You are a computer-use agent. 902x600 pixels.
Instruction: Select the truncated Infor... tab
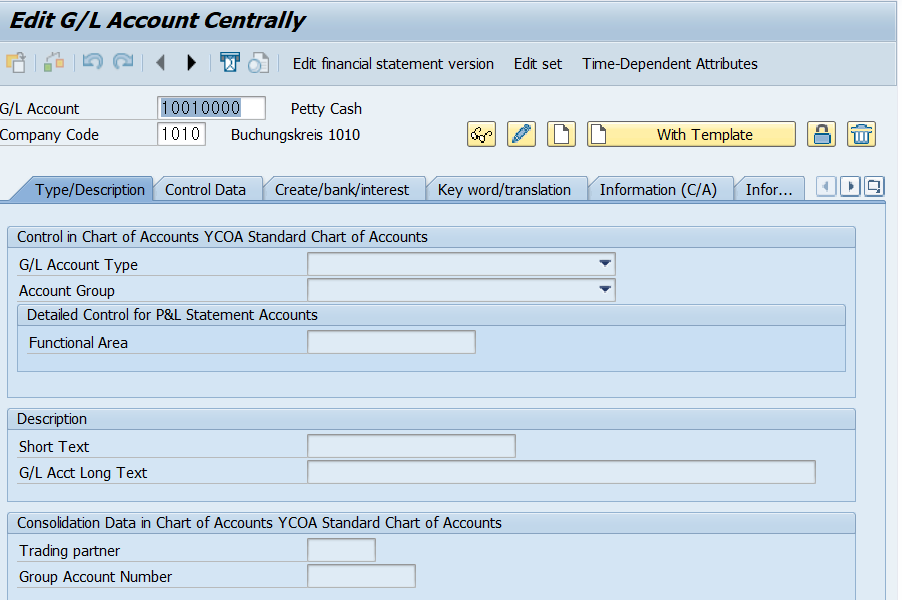(x=769, y=190)
